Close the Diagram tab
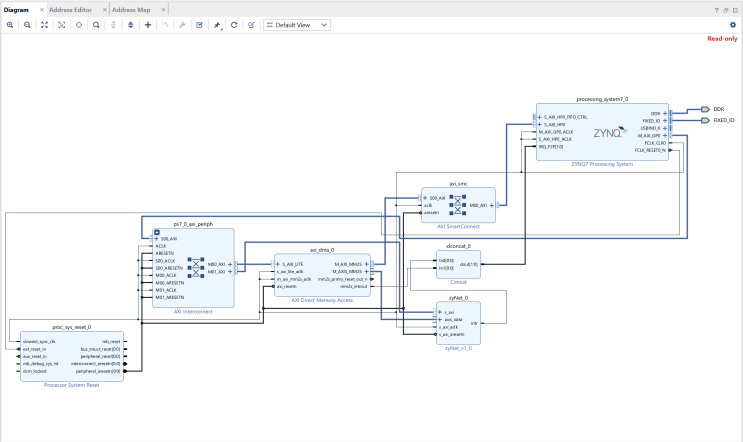The image size is (743, 442). [x=42, y=10]
